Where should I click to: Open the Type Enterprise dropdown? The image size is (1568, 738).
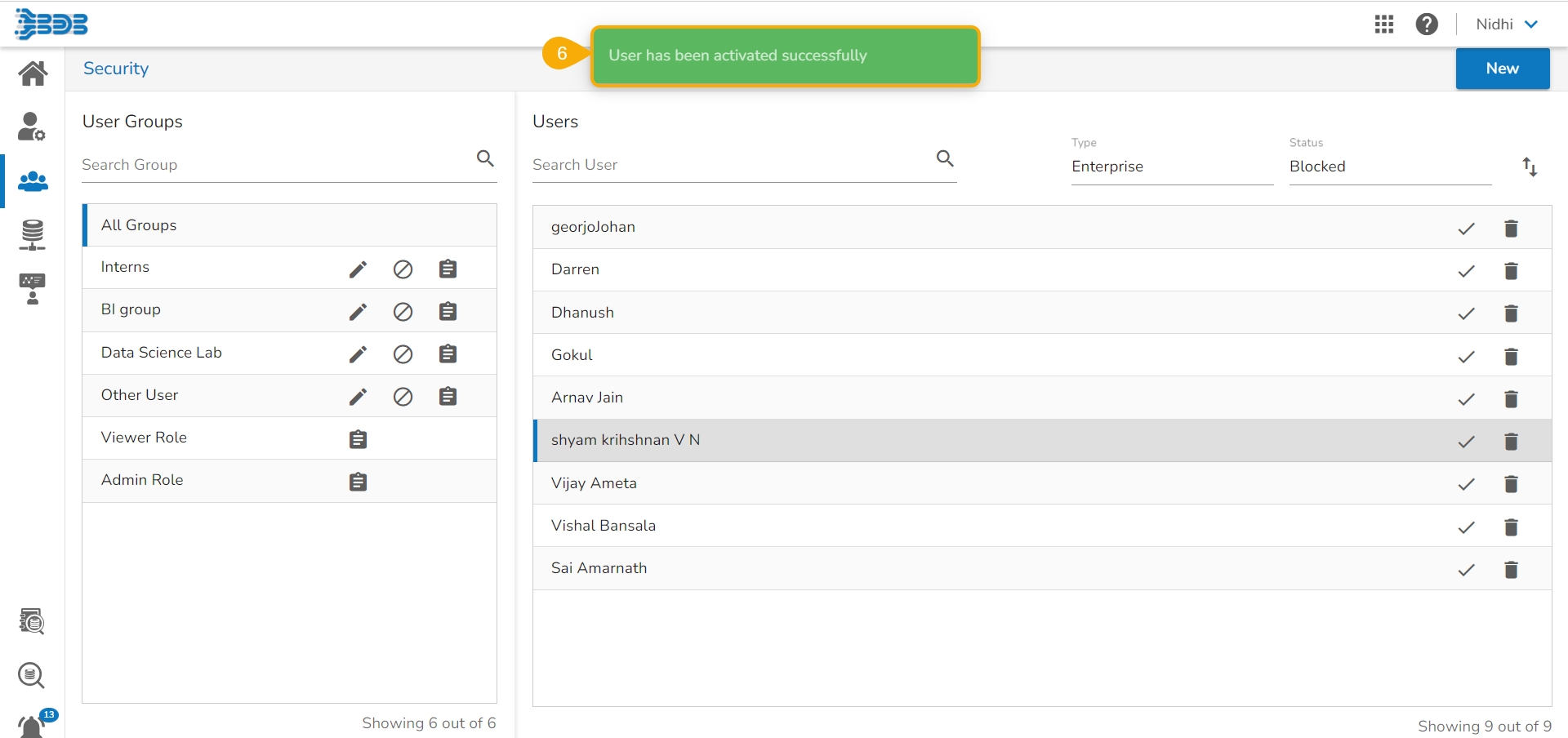1172,167
